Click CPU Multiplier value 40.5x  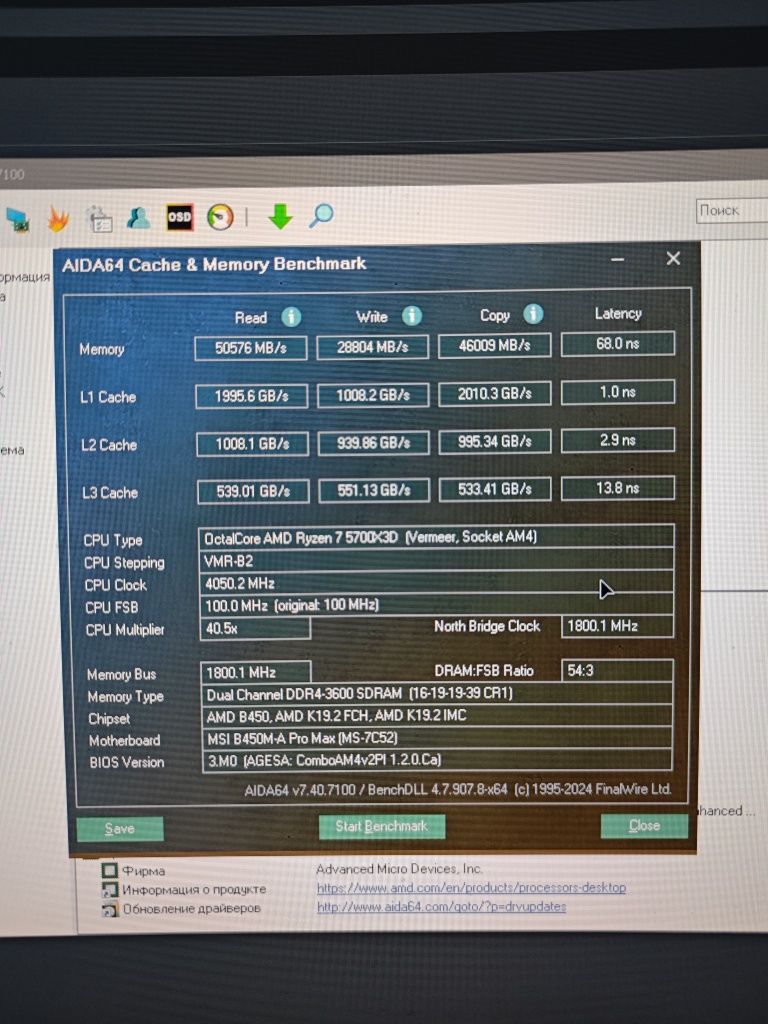255,628
